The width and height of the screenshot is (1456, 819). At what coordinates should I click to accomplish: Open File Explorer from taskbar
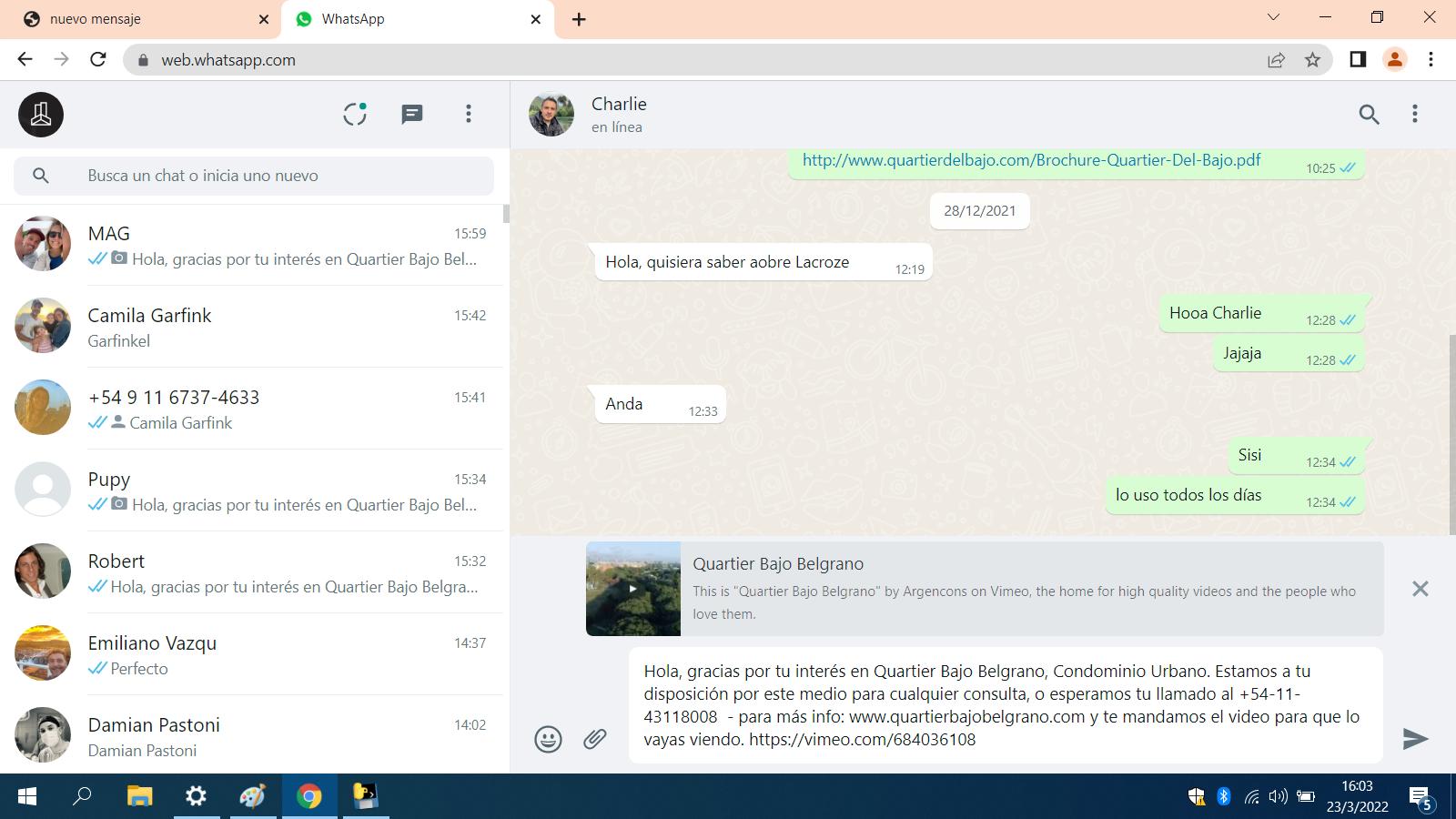pos(139,796)
